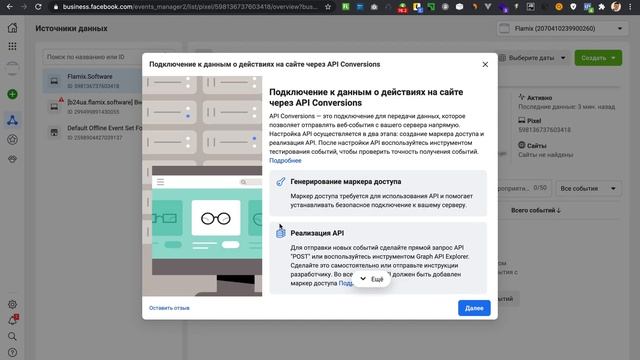The width and height of the screenshot is (640, 360).
Task: Select the b24ua.flamix.software data source
Action: click(x=93, y=107)
